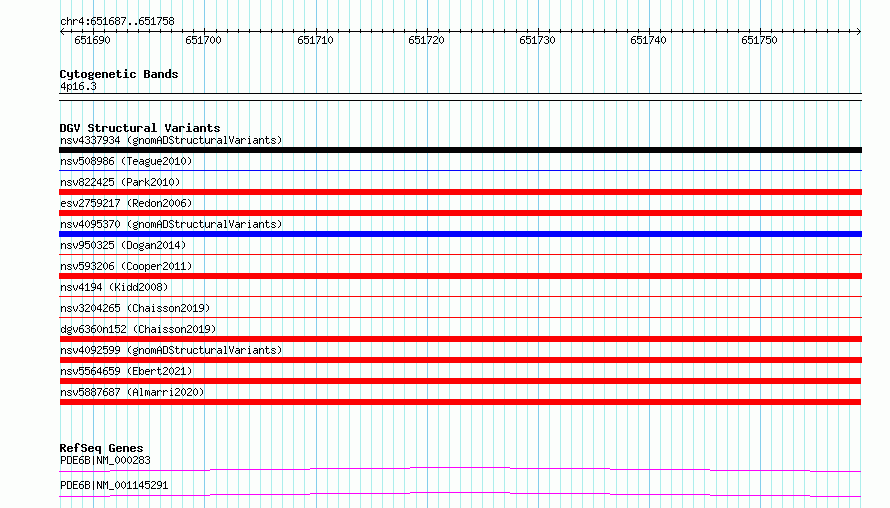The height and width of the screenshot is (508, 890).
Task: Click the thick blue bar of nsv4095370
Action: click(x=460, y=234)
